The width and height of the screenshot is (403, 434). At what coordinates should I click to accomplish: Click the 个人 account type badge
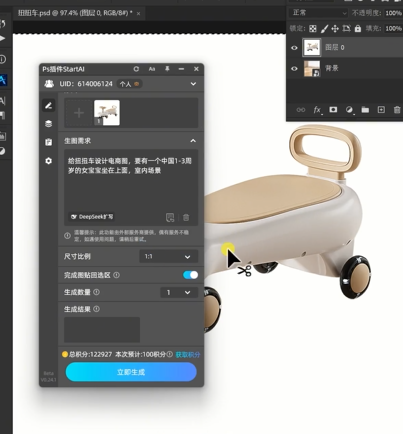[130, 84]
